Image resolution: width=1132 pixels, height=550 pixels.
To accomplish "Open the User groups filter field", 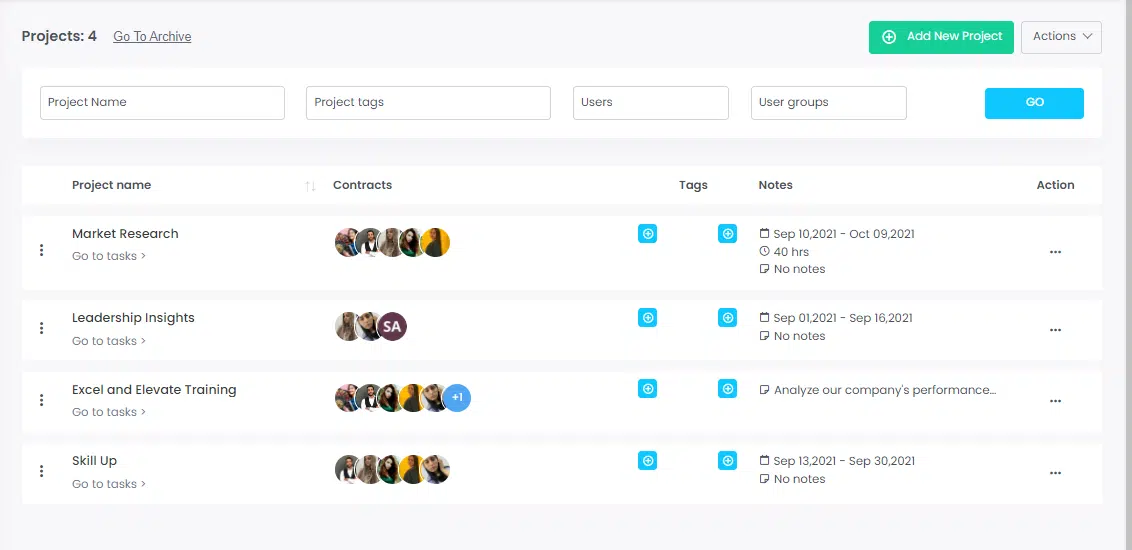I will coord(829,102).
